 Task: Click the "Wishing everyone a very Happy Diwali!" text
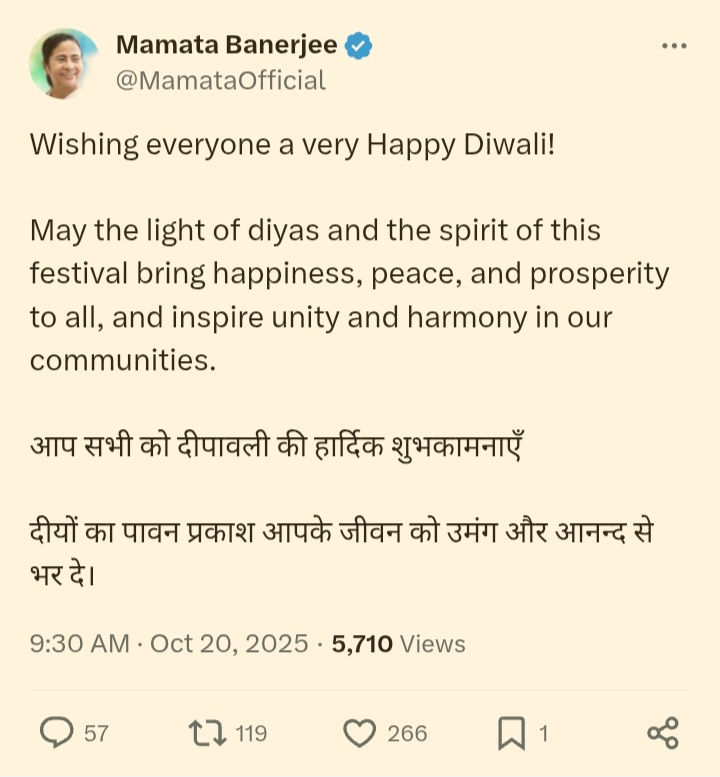point(291,145)
